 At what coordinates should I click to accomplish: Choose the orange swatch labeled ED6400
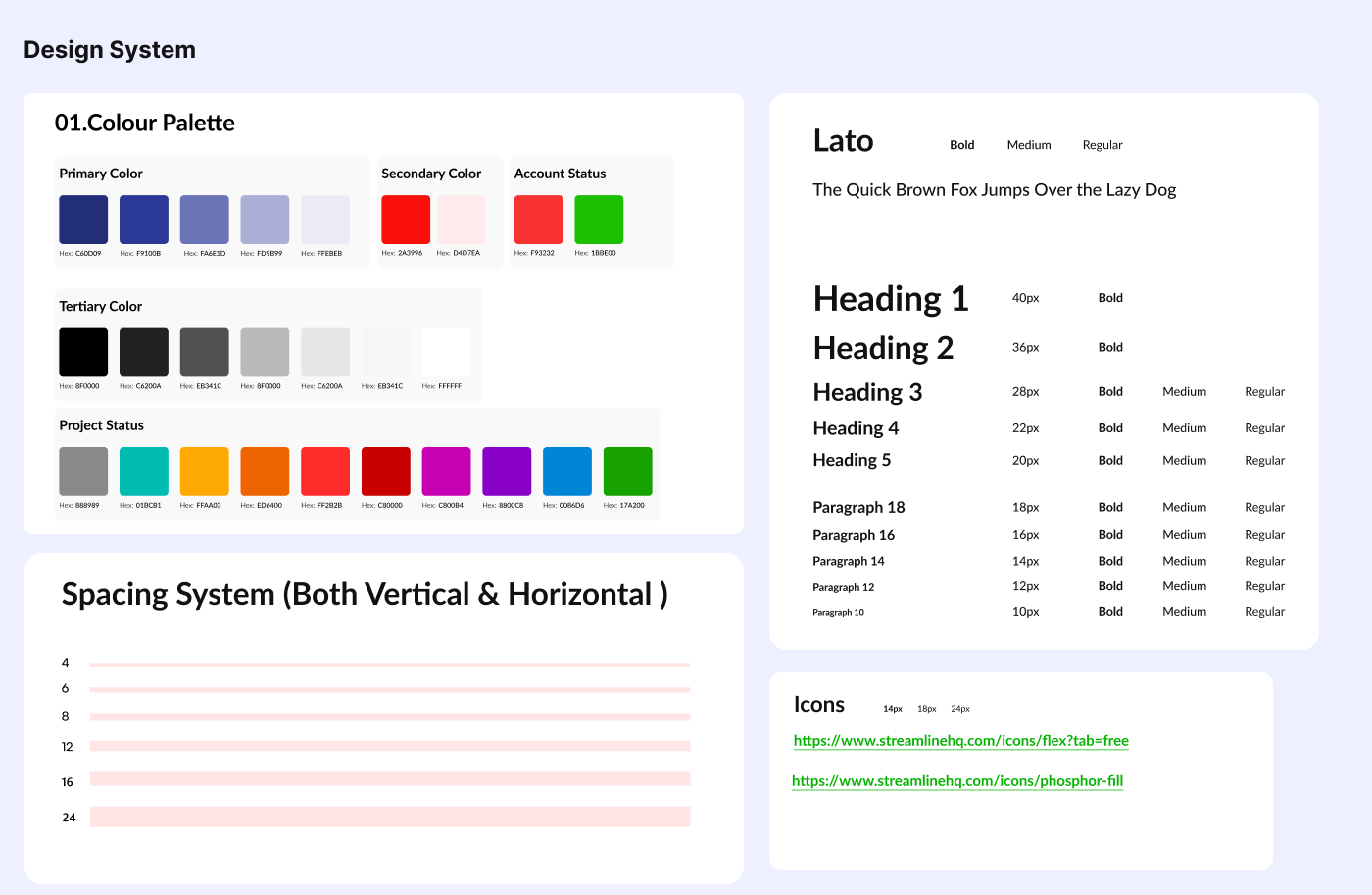(265, 472)
